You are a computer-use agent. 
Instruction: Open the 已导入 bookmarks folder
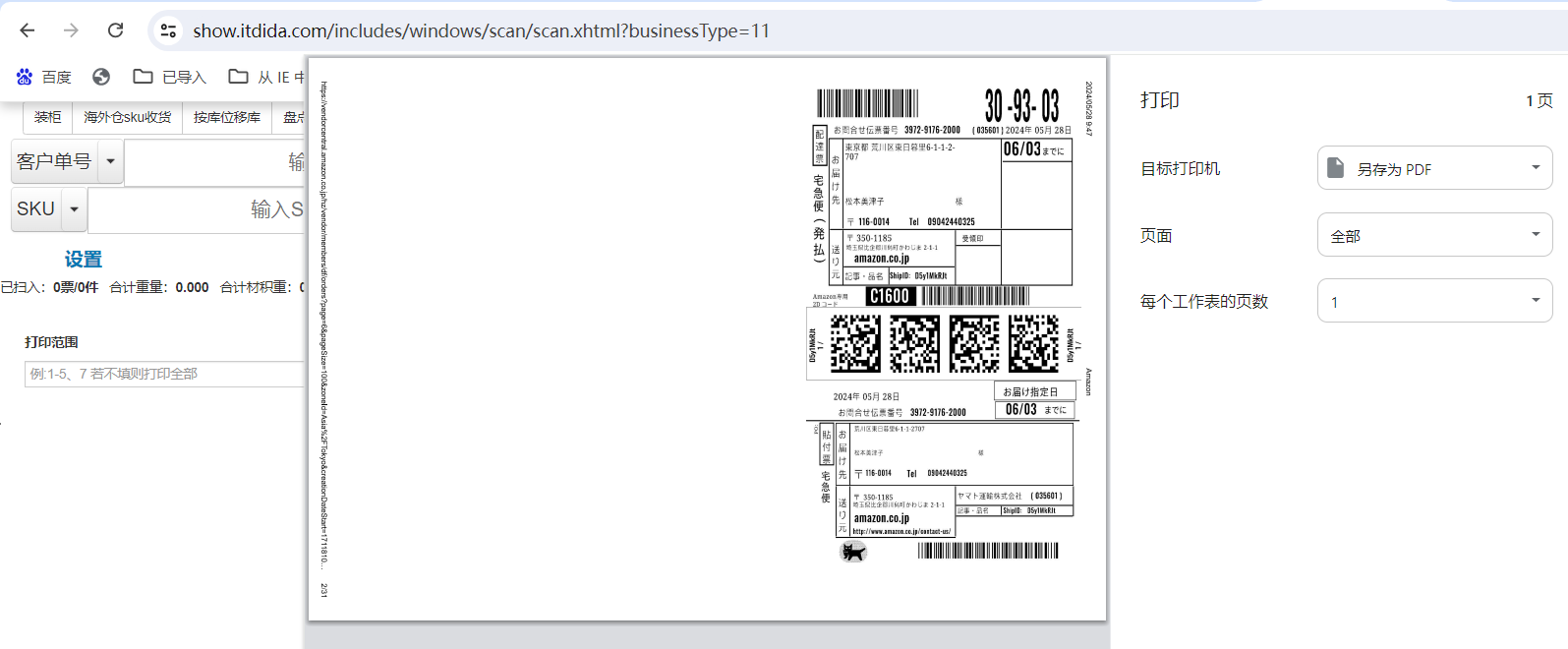170,77
